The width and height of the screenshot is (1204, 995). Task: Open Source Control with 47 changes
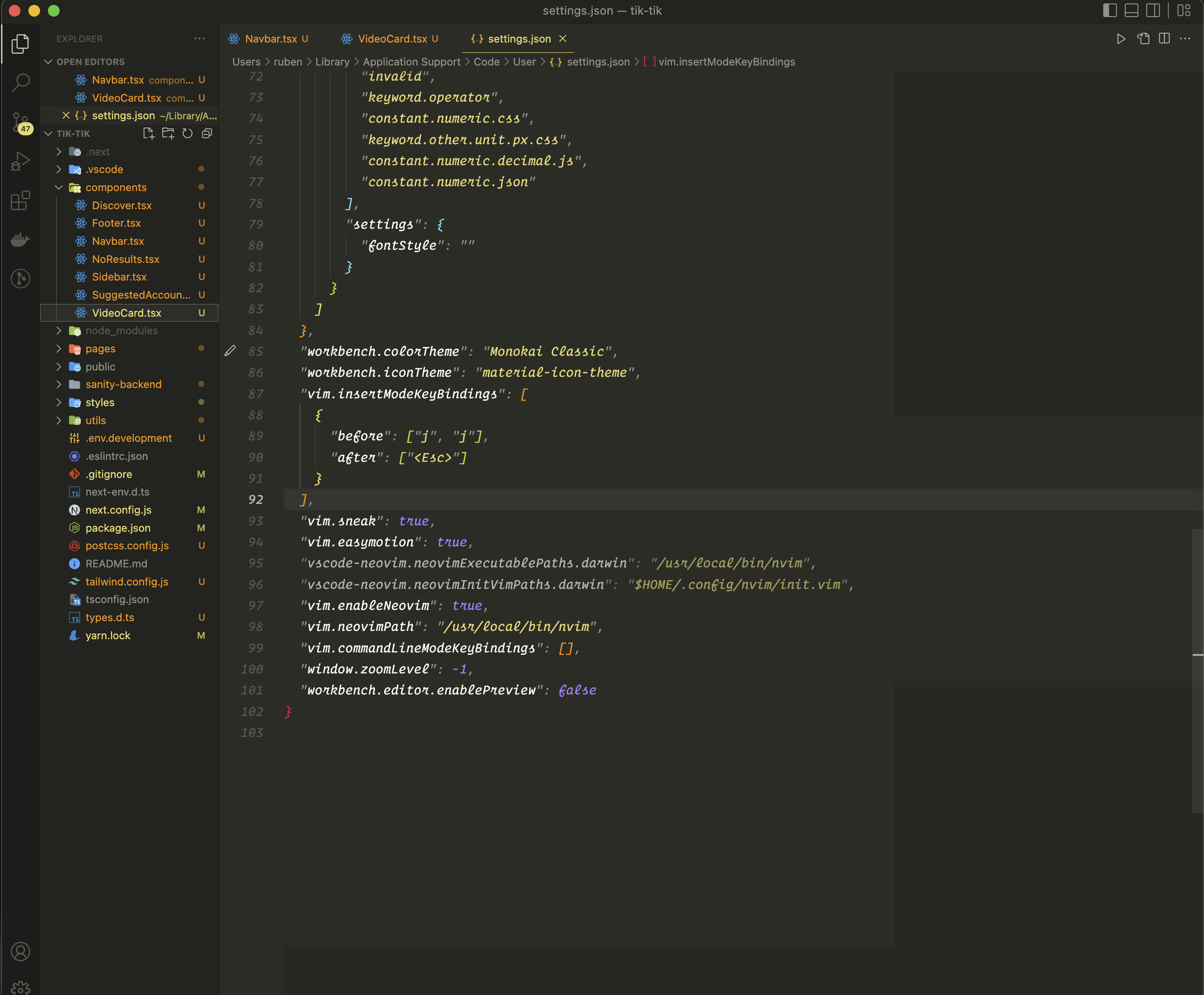click(21, 123)
